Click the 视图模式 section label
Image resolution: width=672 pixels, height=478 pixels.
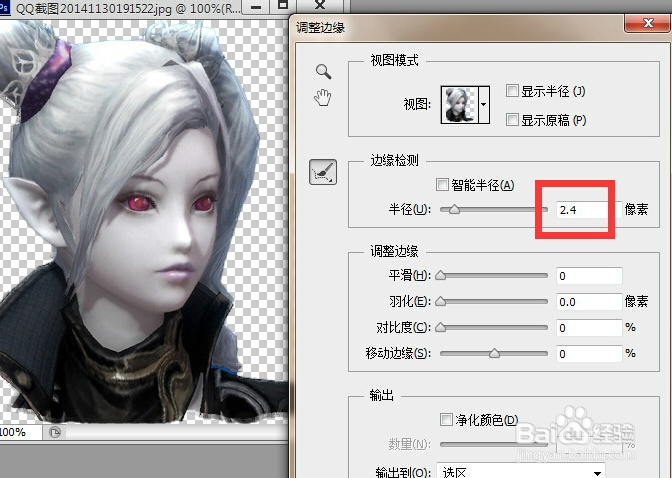tap(394, 60)
